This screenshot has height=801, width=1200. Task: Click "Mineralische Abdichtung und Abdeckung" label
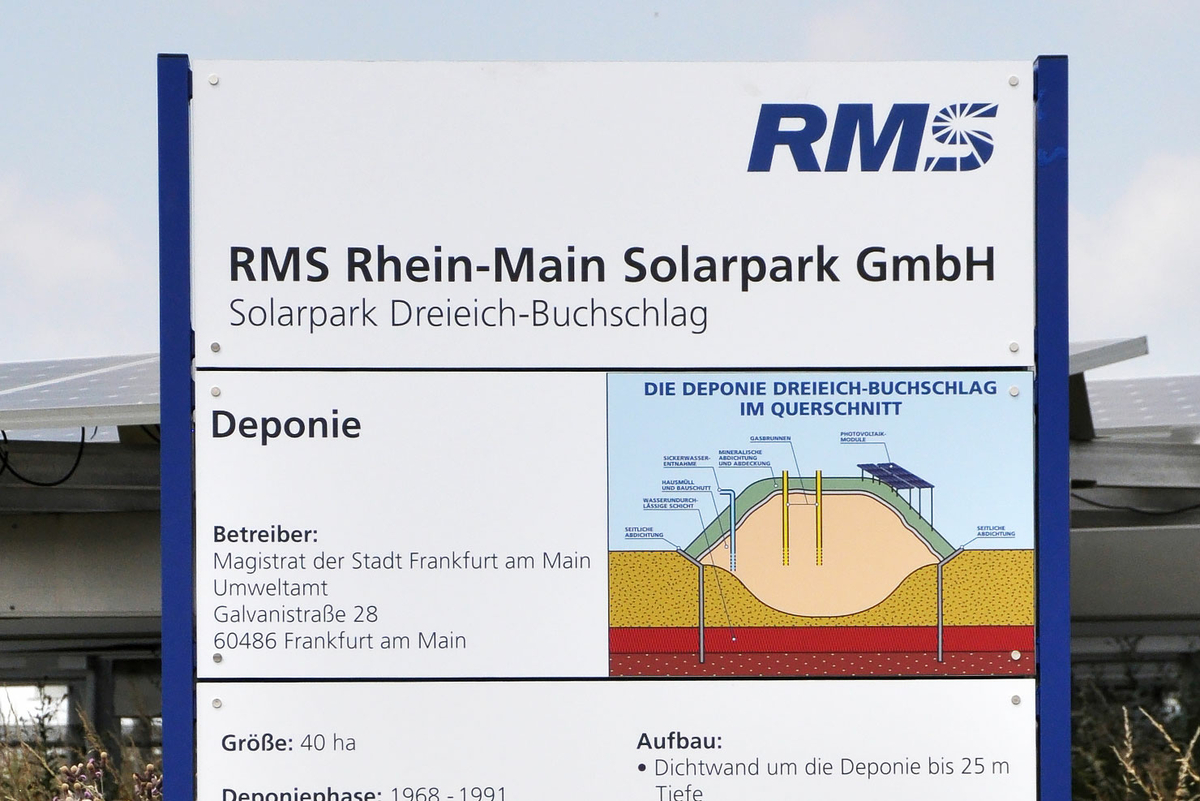tap(744, 458)
